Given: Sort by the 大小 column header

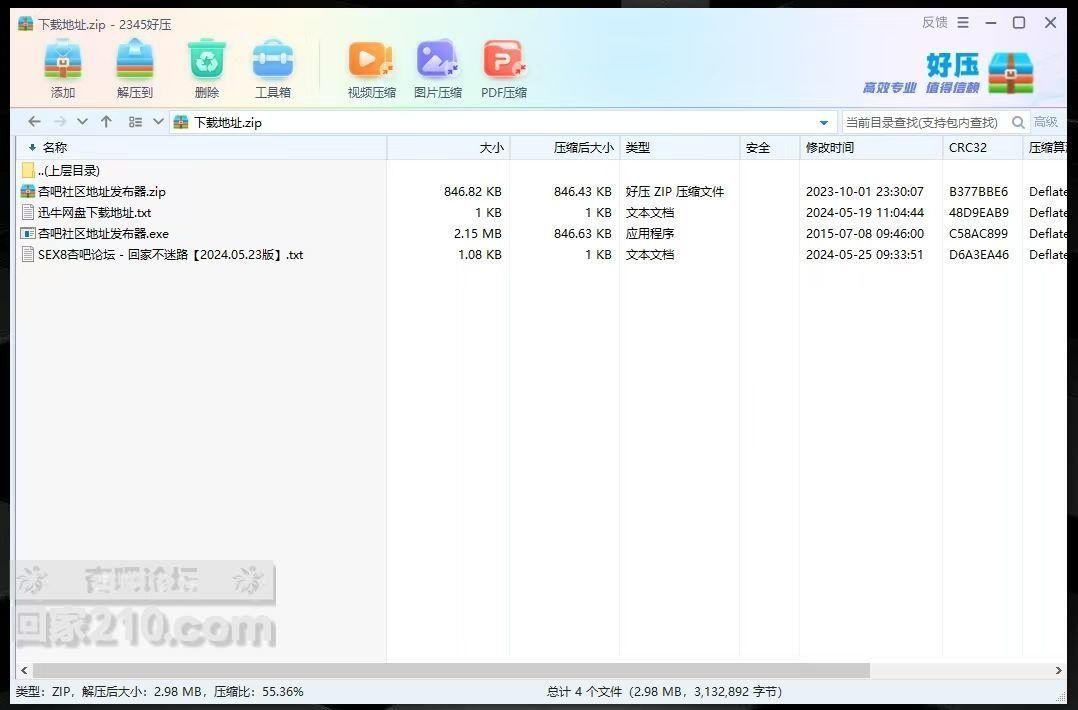Looking at the screenshot, I should pyautogui.click(x=448, y=148).
